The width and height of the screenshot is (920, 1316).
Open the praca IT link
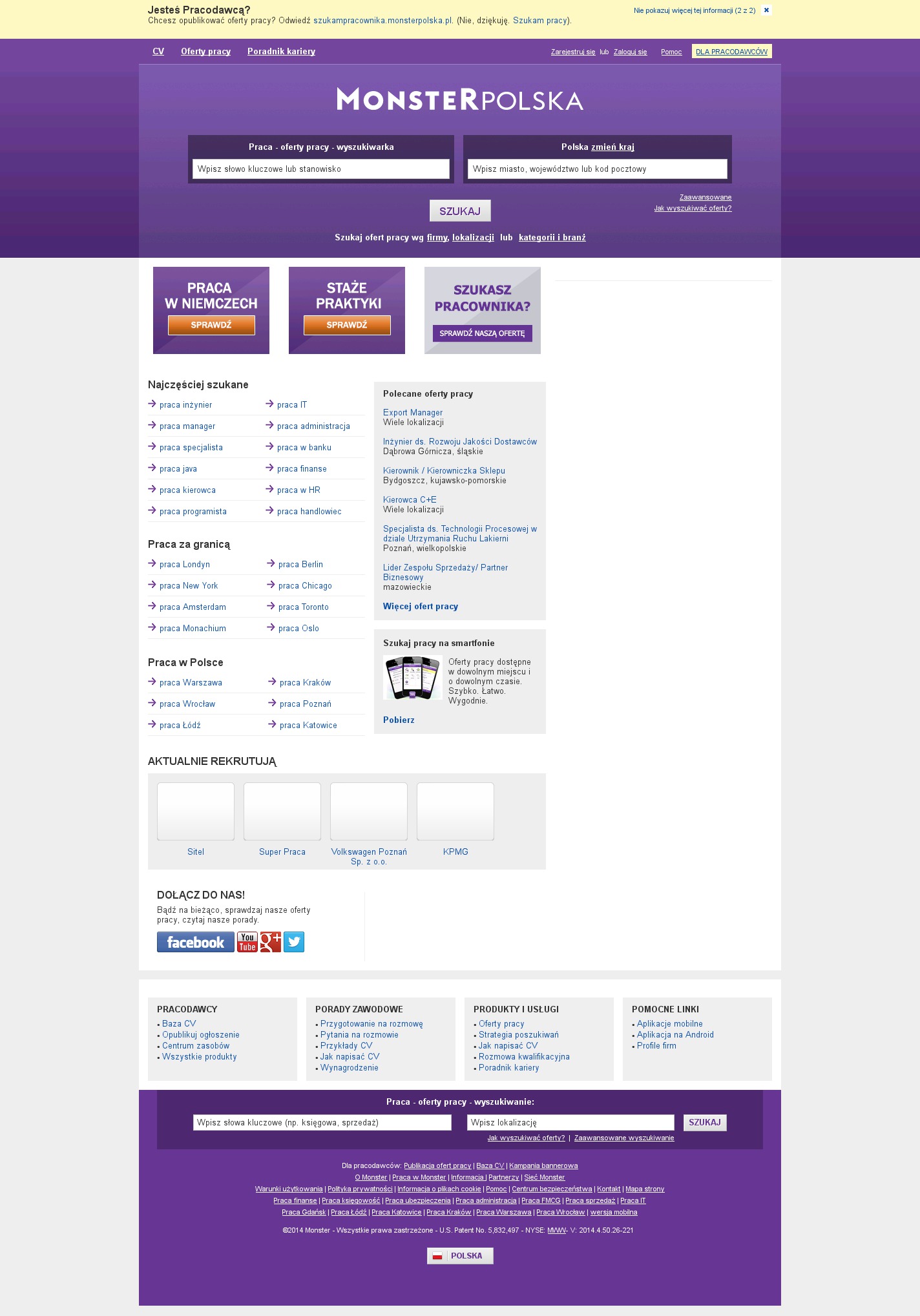(x=292, y=405)
